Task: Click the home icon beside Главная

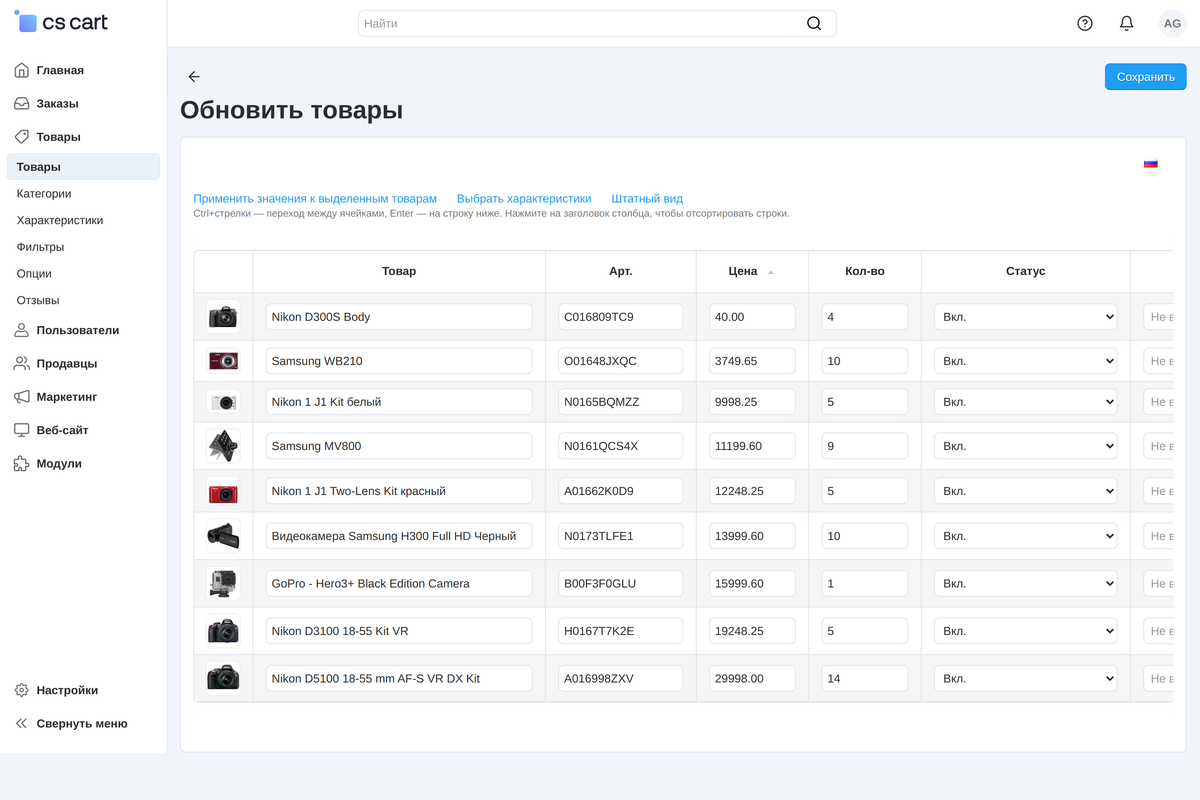Action: [x=21, y=70]
